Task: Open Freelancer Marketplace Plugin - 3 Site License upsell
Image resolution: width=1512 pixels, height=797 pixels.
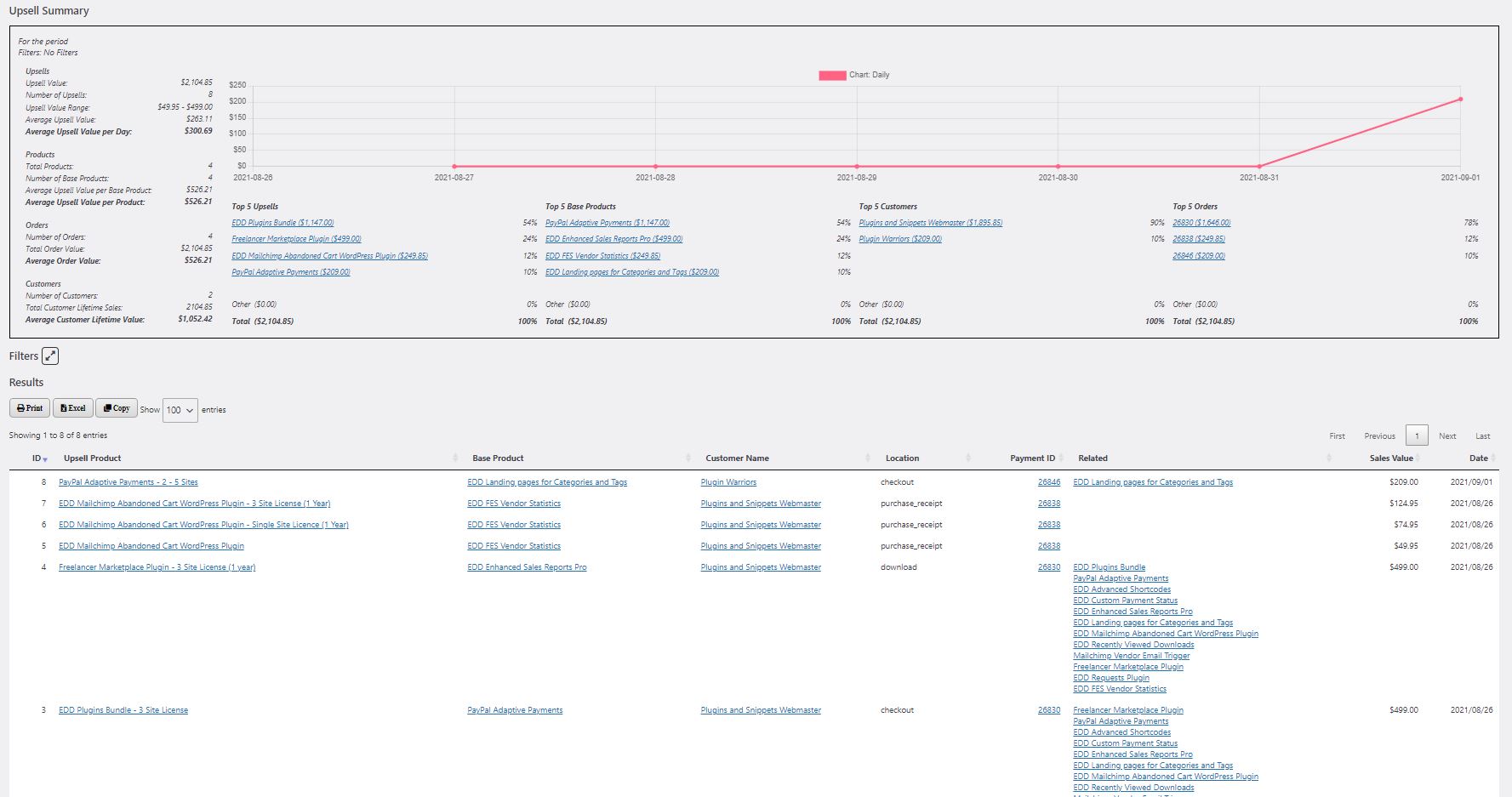Action: [x=157, y=567]
